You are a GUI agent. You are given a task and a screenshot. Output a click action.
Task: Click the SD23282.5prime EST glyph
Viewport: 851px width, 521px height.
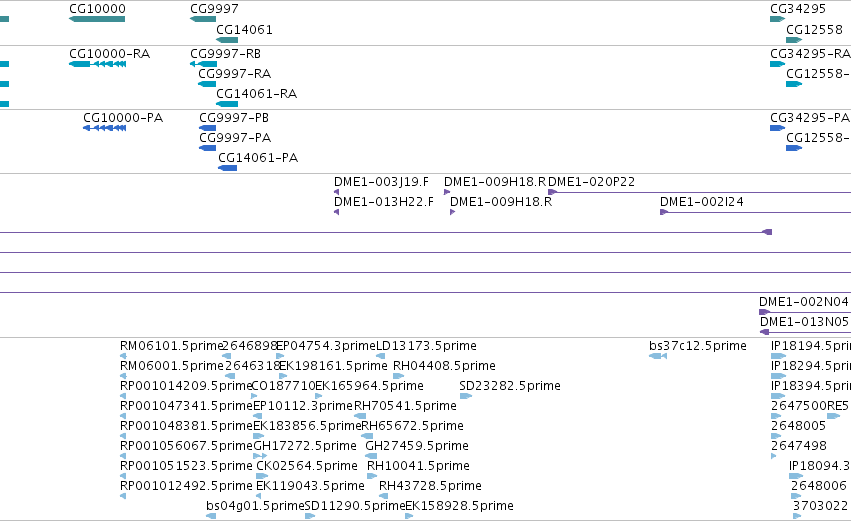[x=466, y=396]
